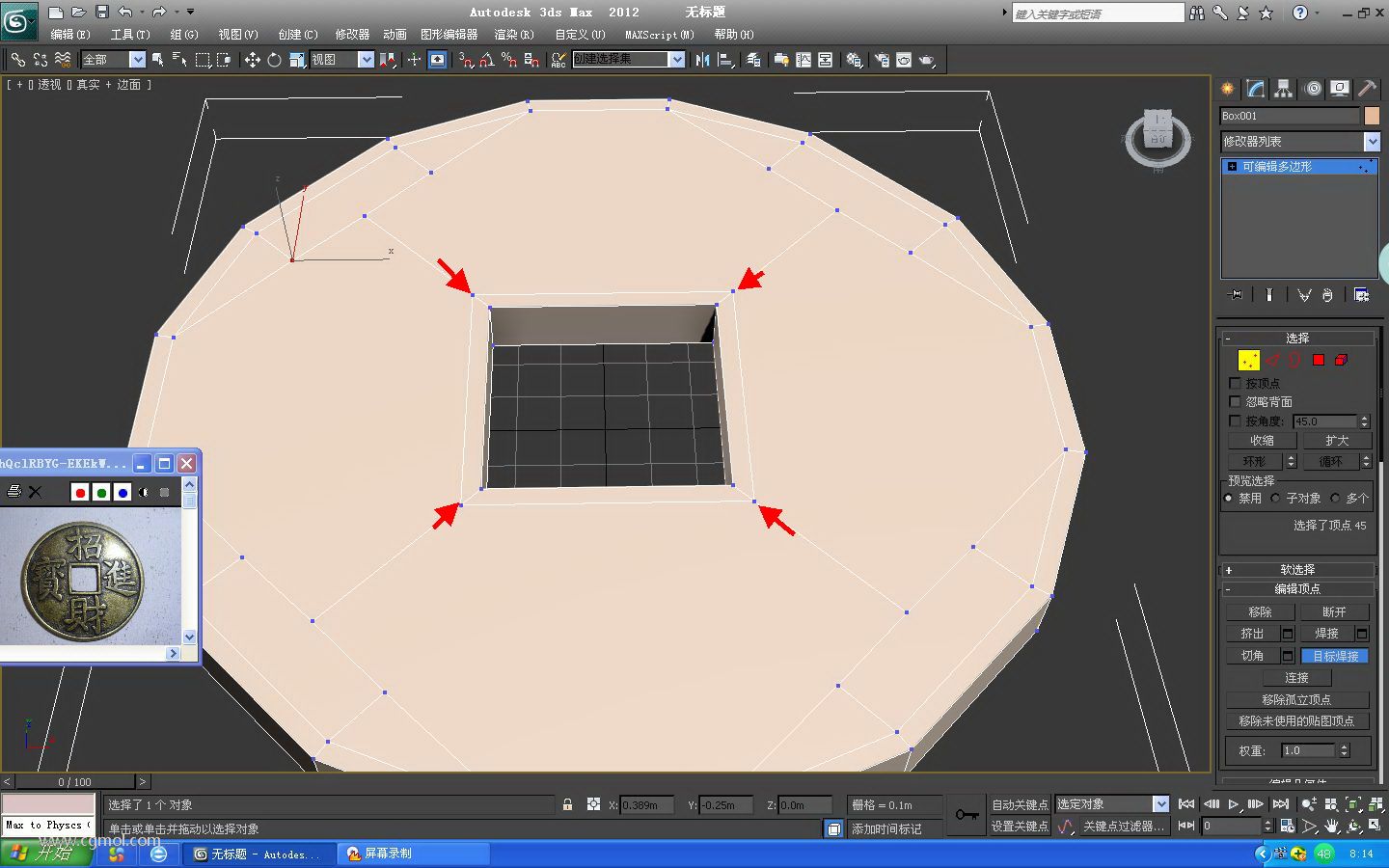Click the 移除 remove button
This screenshot has width=1389, height=868.
point(1260,612)
